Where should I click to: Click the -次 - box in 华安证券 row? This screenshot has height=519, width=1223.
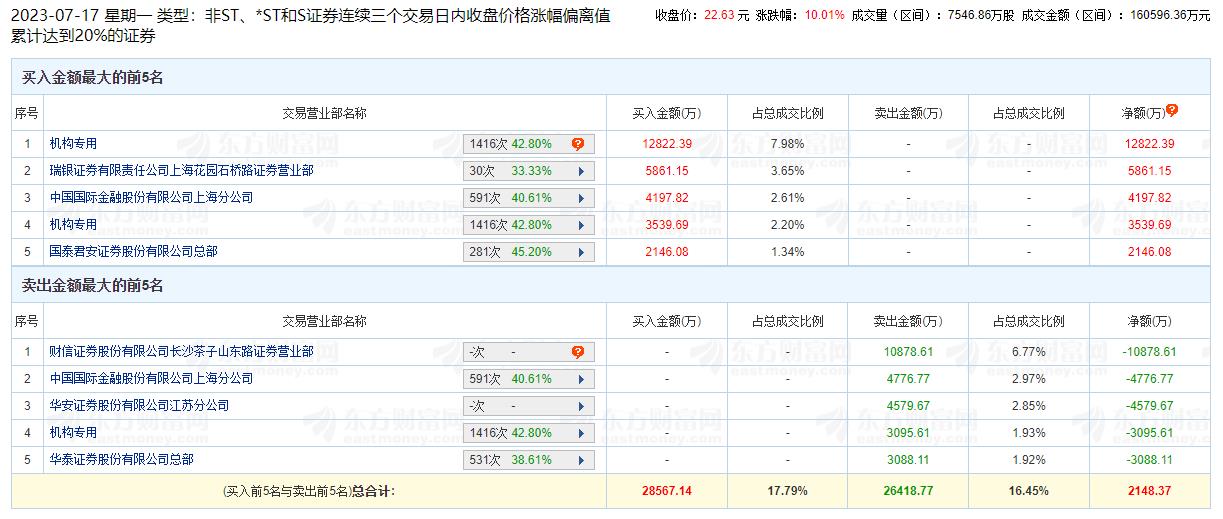coord(529,406)
